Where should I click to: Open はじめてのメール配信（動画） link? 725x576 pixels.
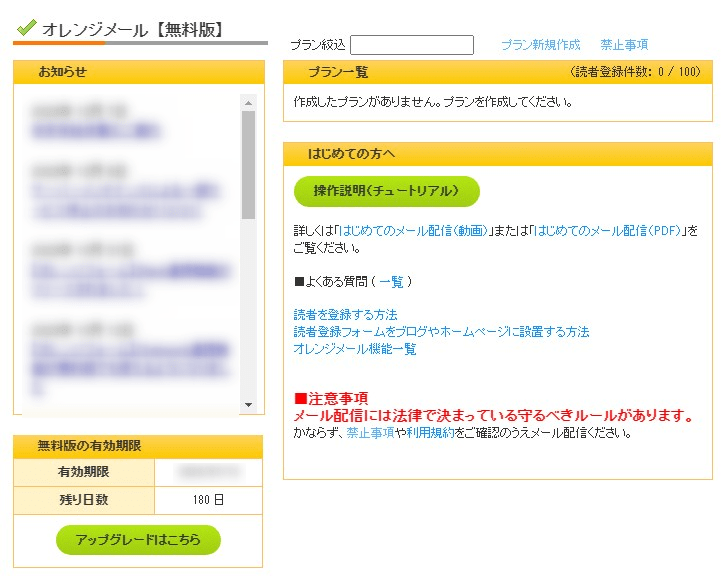[x=413, y=230]
